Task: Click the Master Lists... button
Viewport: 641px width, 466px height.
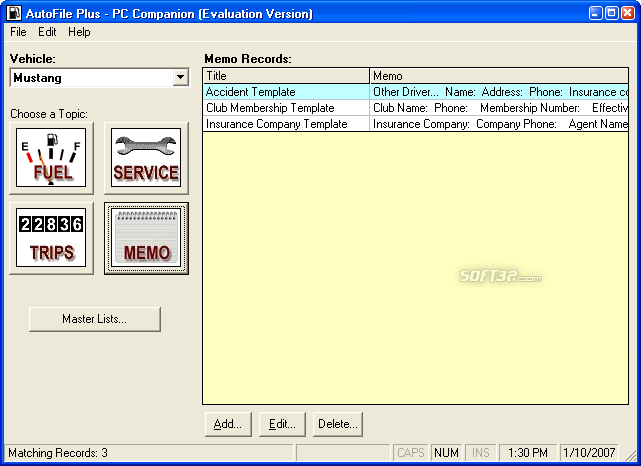Action: coord(94,319)
